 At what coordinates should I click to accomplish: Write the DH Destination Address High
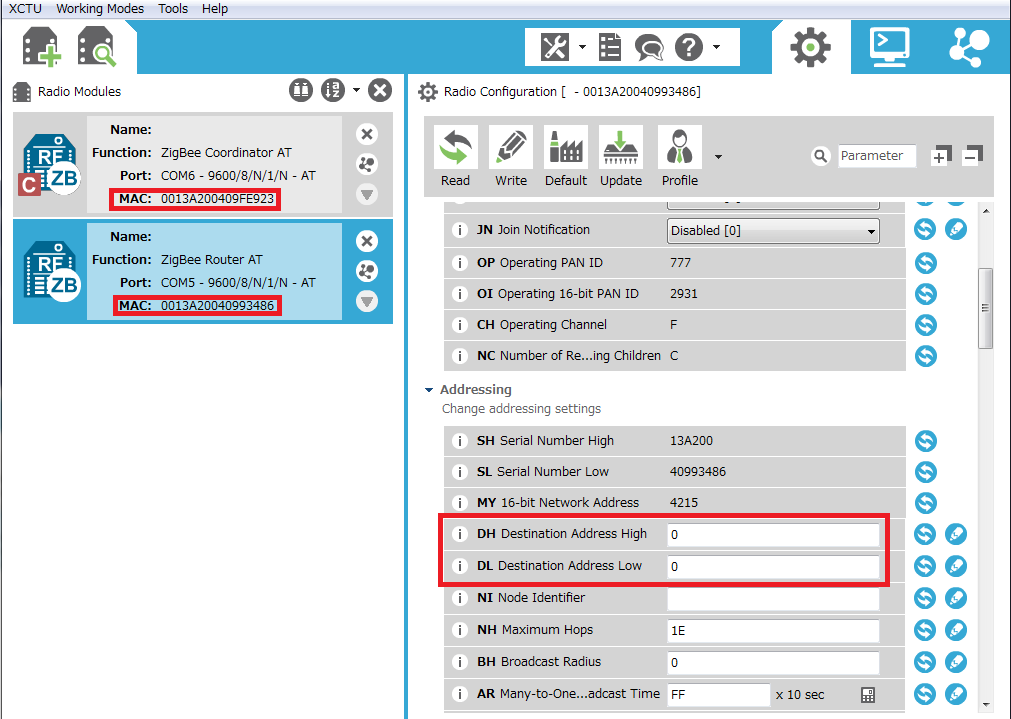pos(956,534)
